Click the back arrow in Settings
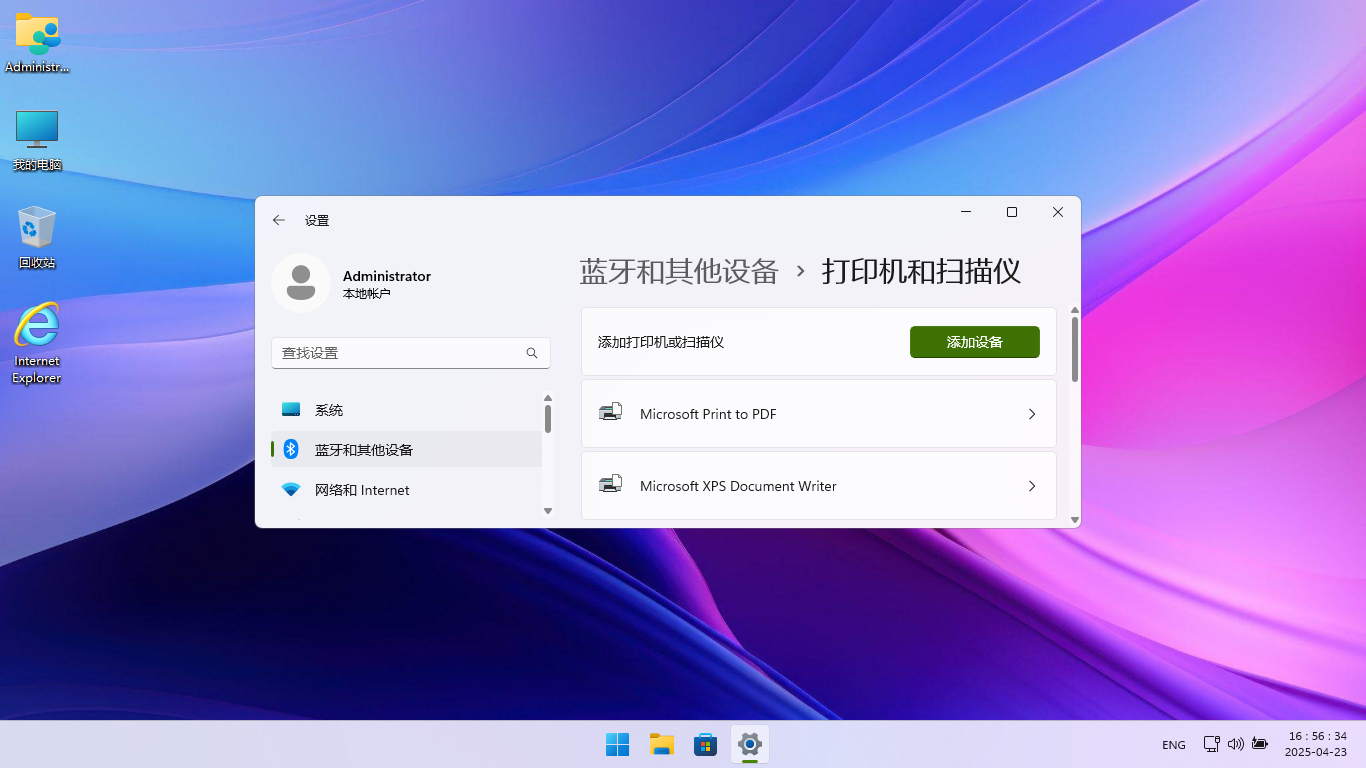 click(279, 220)
